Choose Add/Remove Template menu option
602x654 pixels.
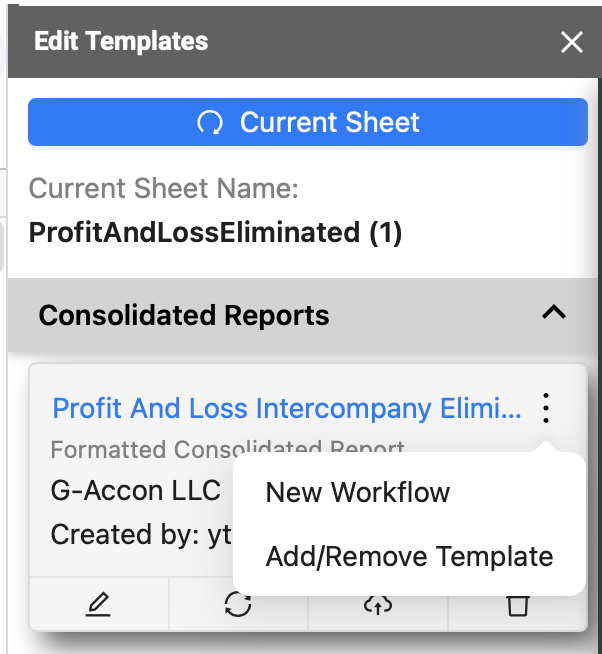[x=410, y=556]
